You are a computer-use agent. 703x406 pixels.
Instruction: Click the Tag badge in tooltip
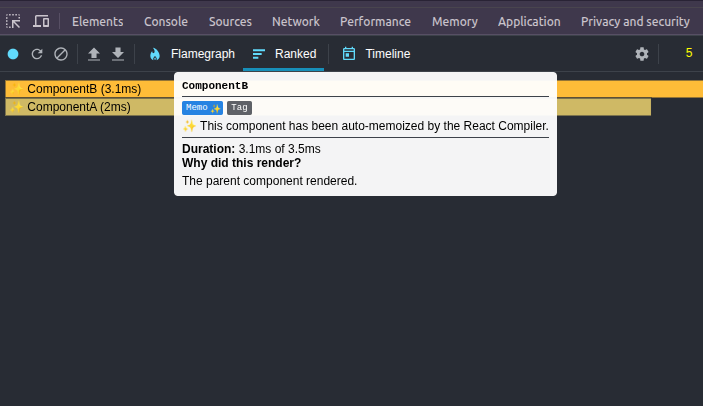tap(239, 108)
